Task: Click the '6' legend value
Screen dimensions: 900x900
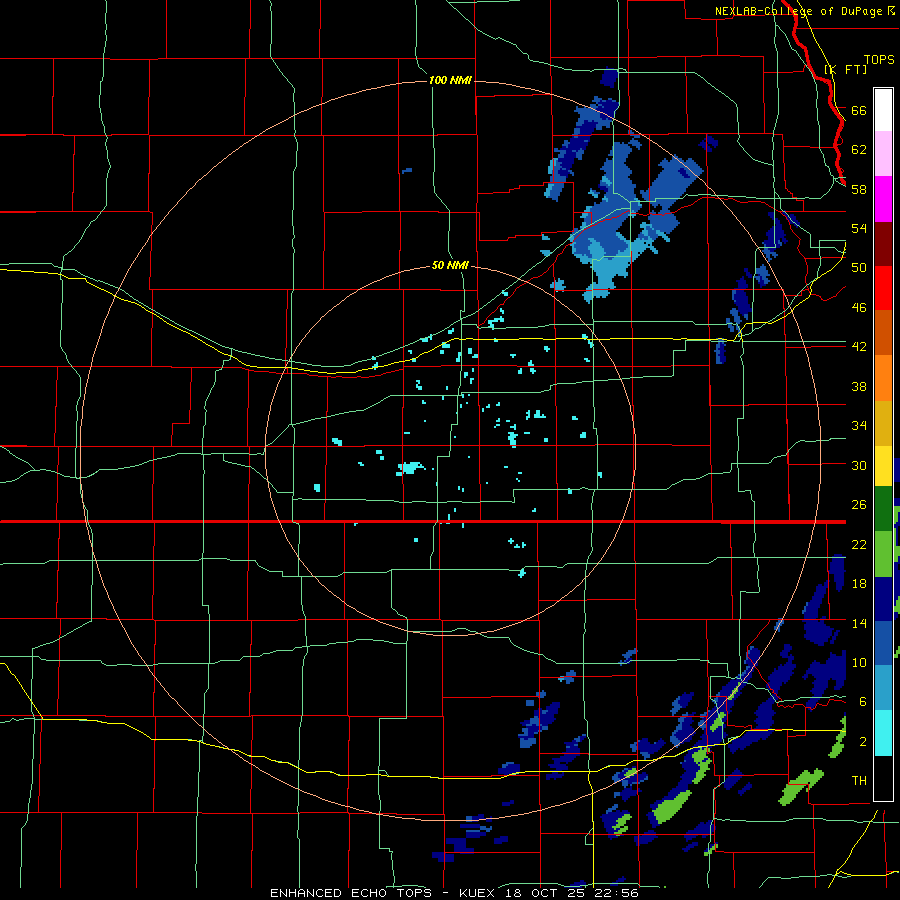Action: tap(863, 701)
